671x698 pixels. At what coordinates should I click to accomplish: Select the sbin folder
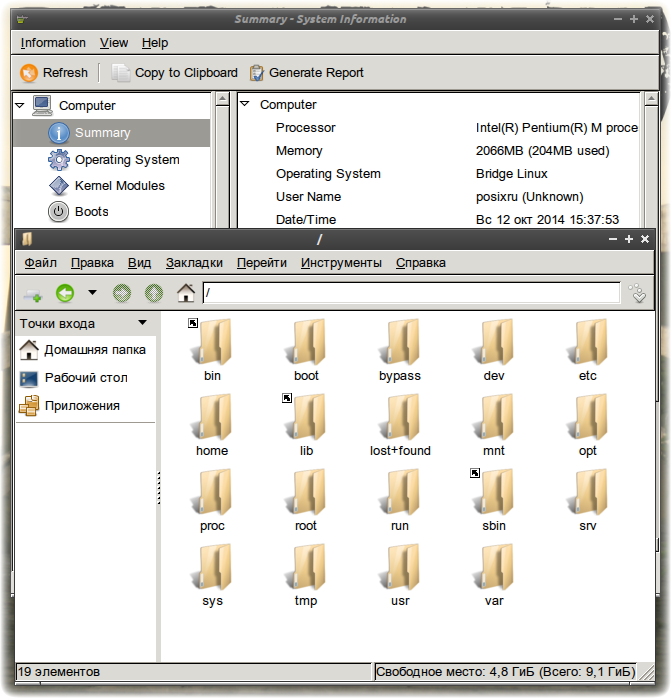pyautogui.click(x=494, y=500)
